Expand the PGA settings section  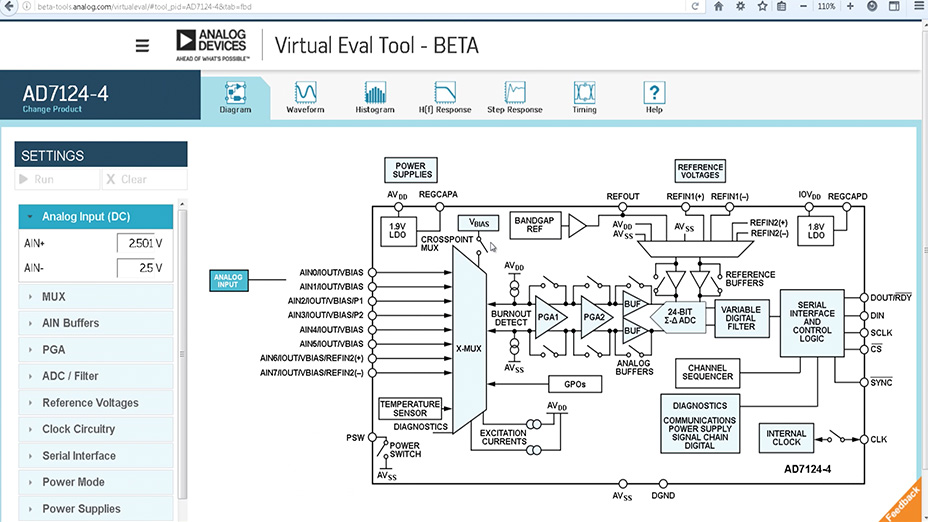pyautogui.click(x=96, y=350)
